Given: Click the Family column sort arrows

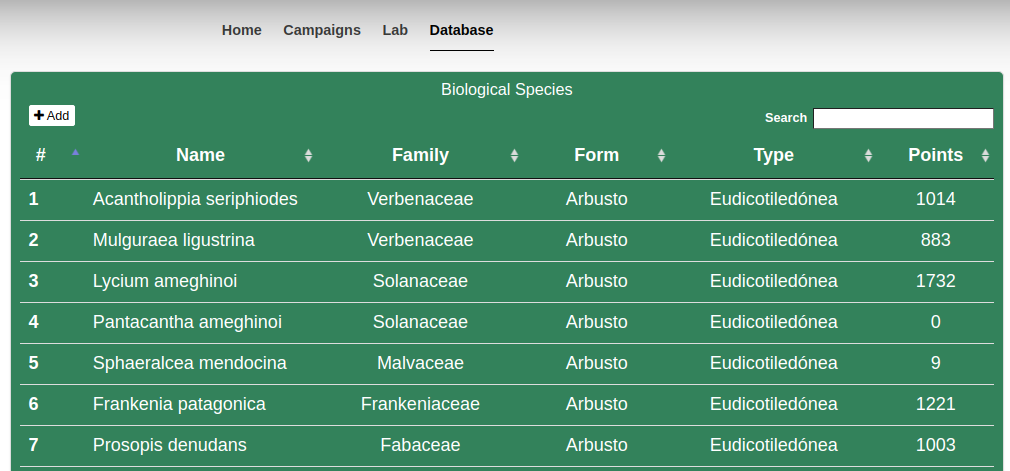Looking at the screenshot, I should 514,156.
